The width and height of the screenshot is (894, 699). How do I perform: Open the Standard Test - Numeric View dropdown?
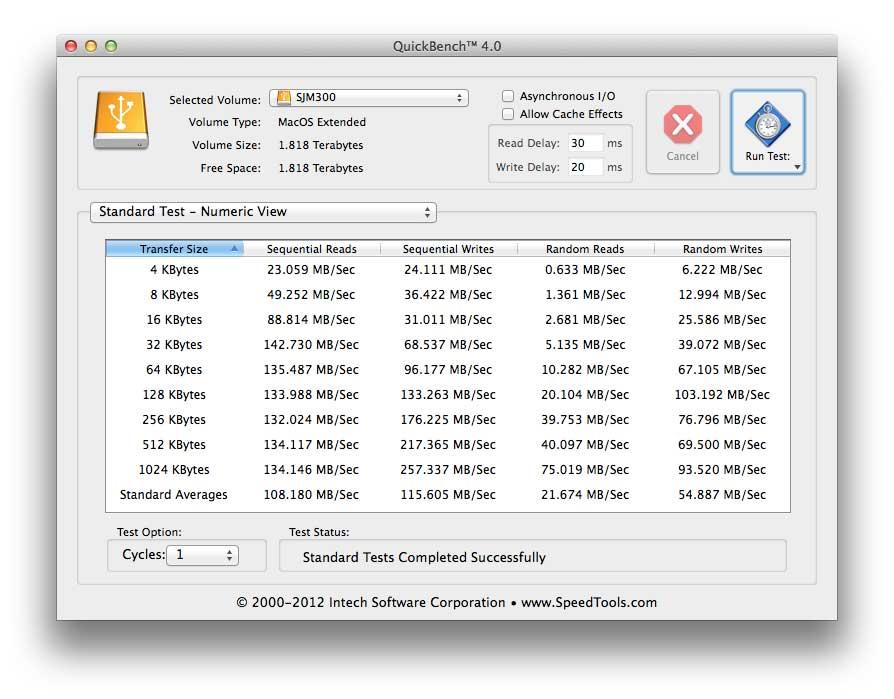(x=263, y=212)
